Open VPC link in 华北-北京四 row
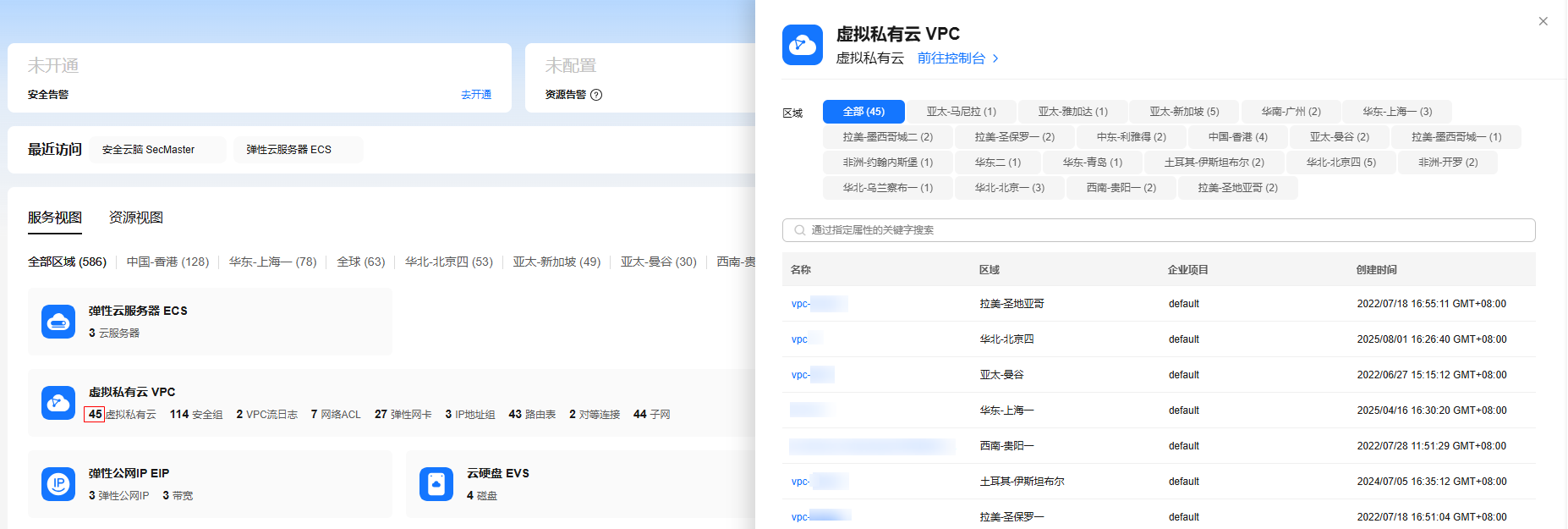 800,339
